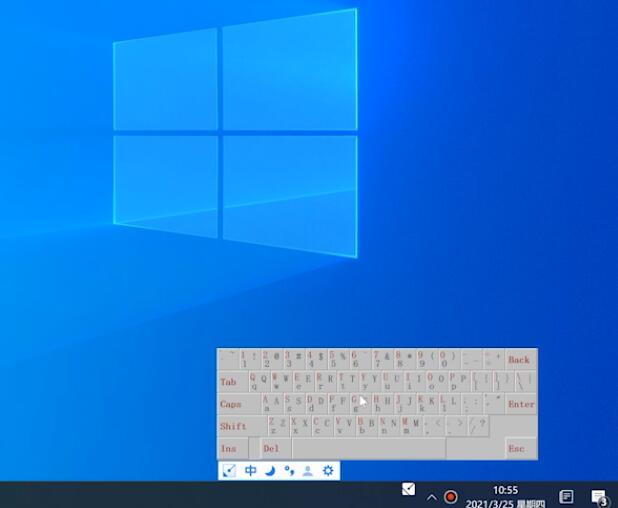The height and width of the screenshot is (508, 618).
Task: Click the Tab key on soft keyboard
Action: (233, 381)
